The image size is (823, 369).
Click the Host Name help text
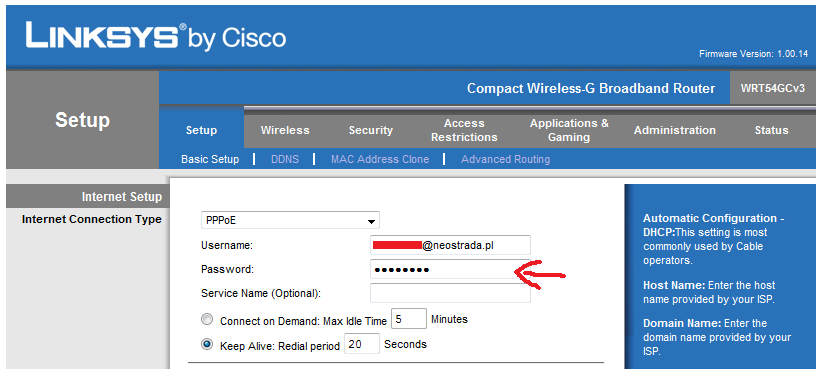(709, 292)
